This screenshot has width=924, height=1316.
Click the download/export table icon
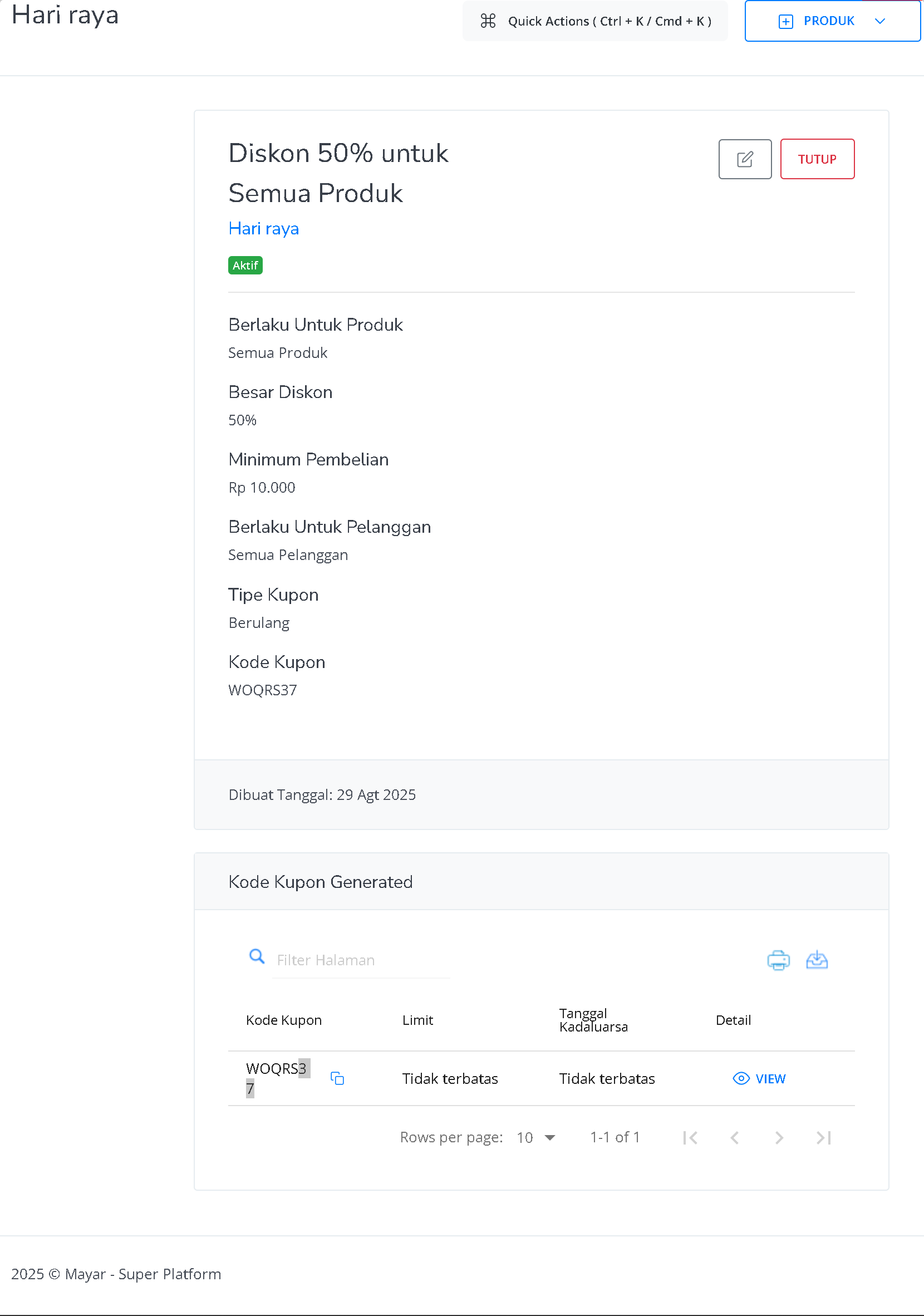816,960
